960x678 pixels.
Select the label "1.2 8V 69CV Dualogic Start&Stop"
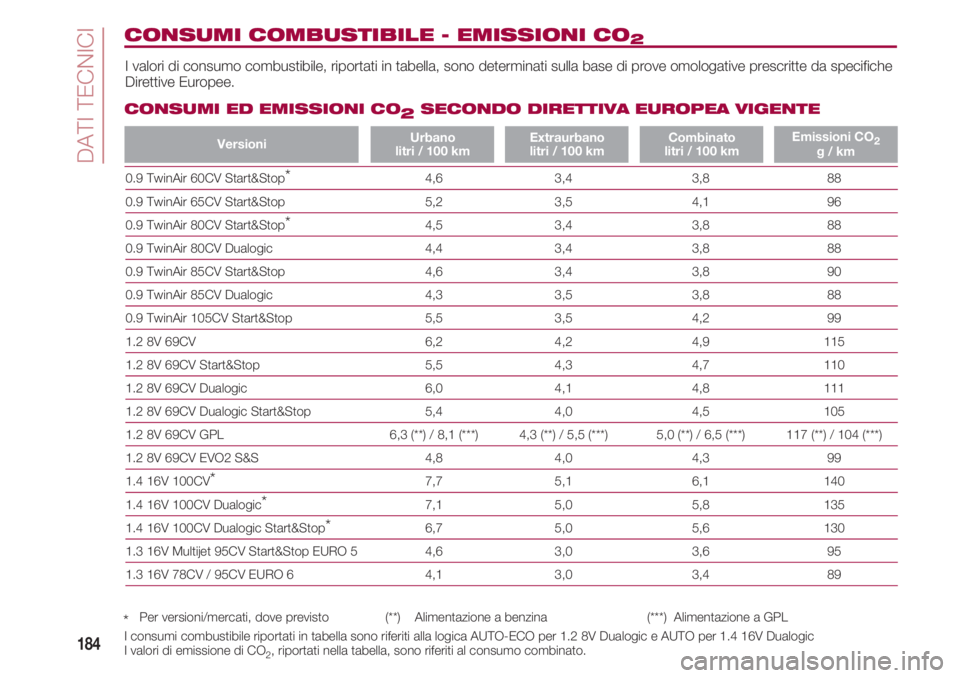coord(218,411)
